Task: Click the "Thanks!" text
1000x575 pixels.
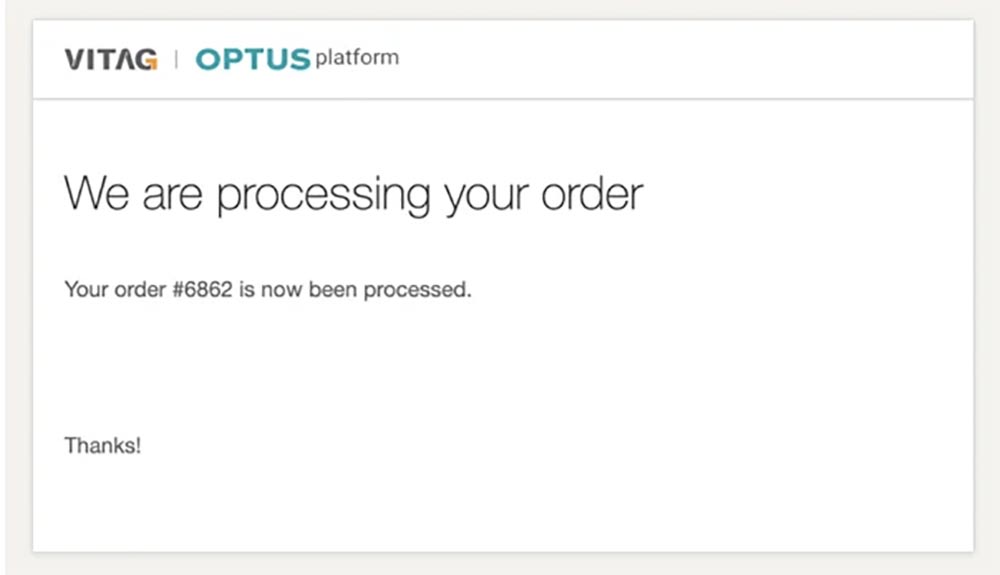Action: [x=103, y=446]
